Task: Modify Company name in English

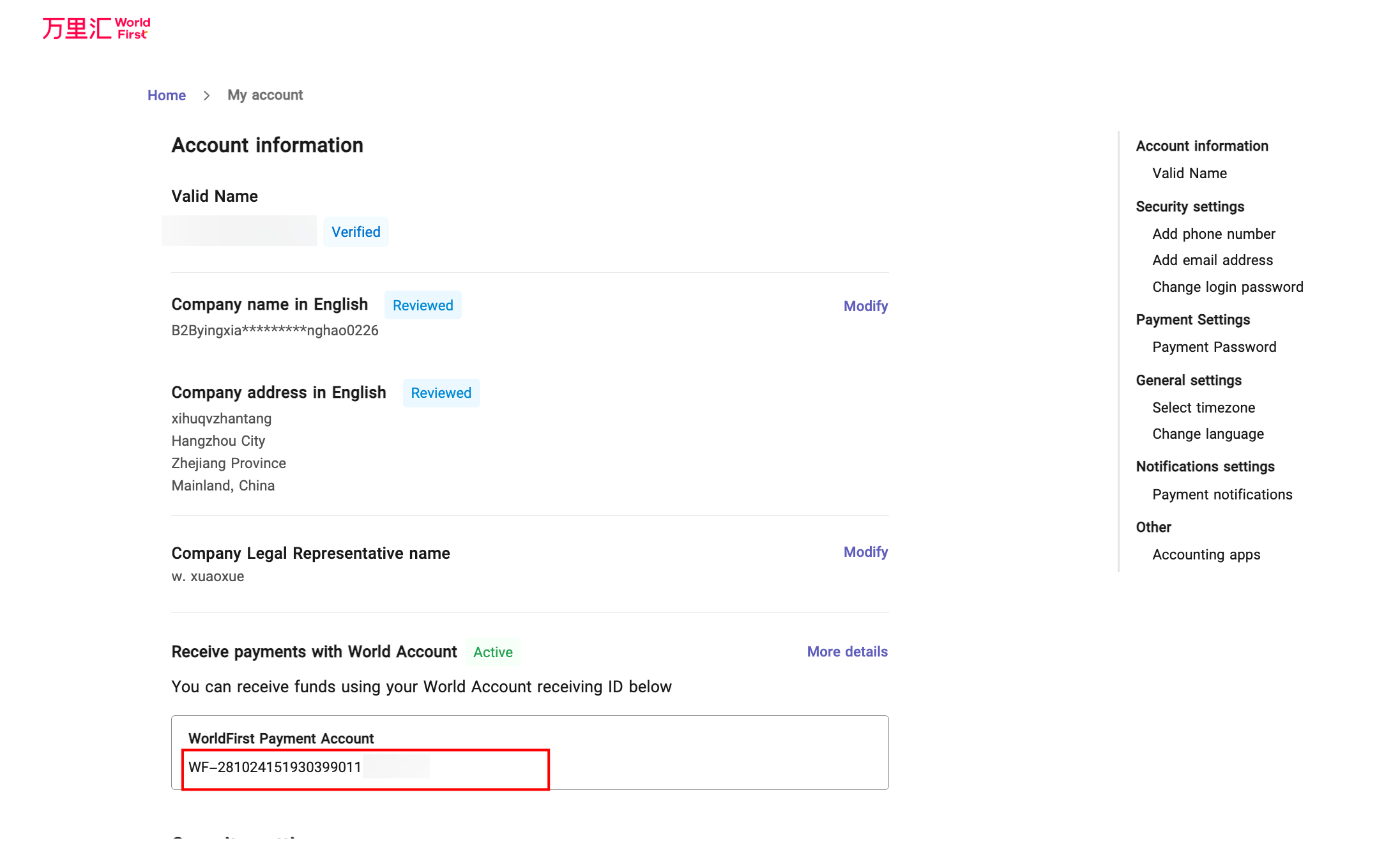Action: (x=865, y=306)
